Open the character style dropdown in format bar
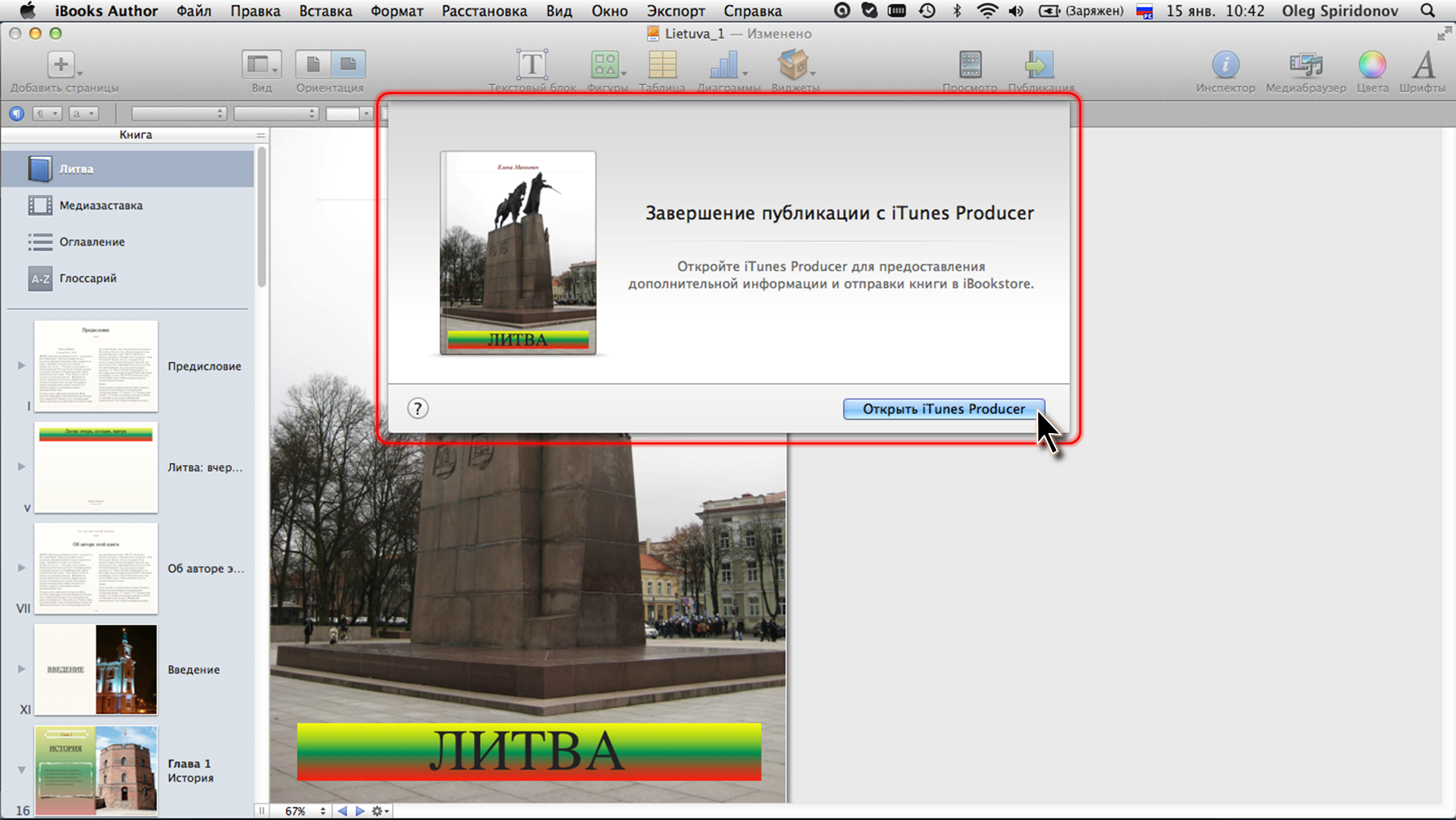 [83, 114]
